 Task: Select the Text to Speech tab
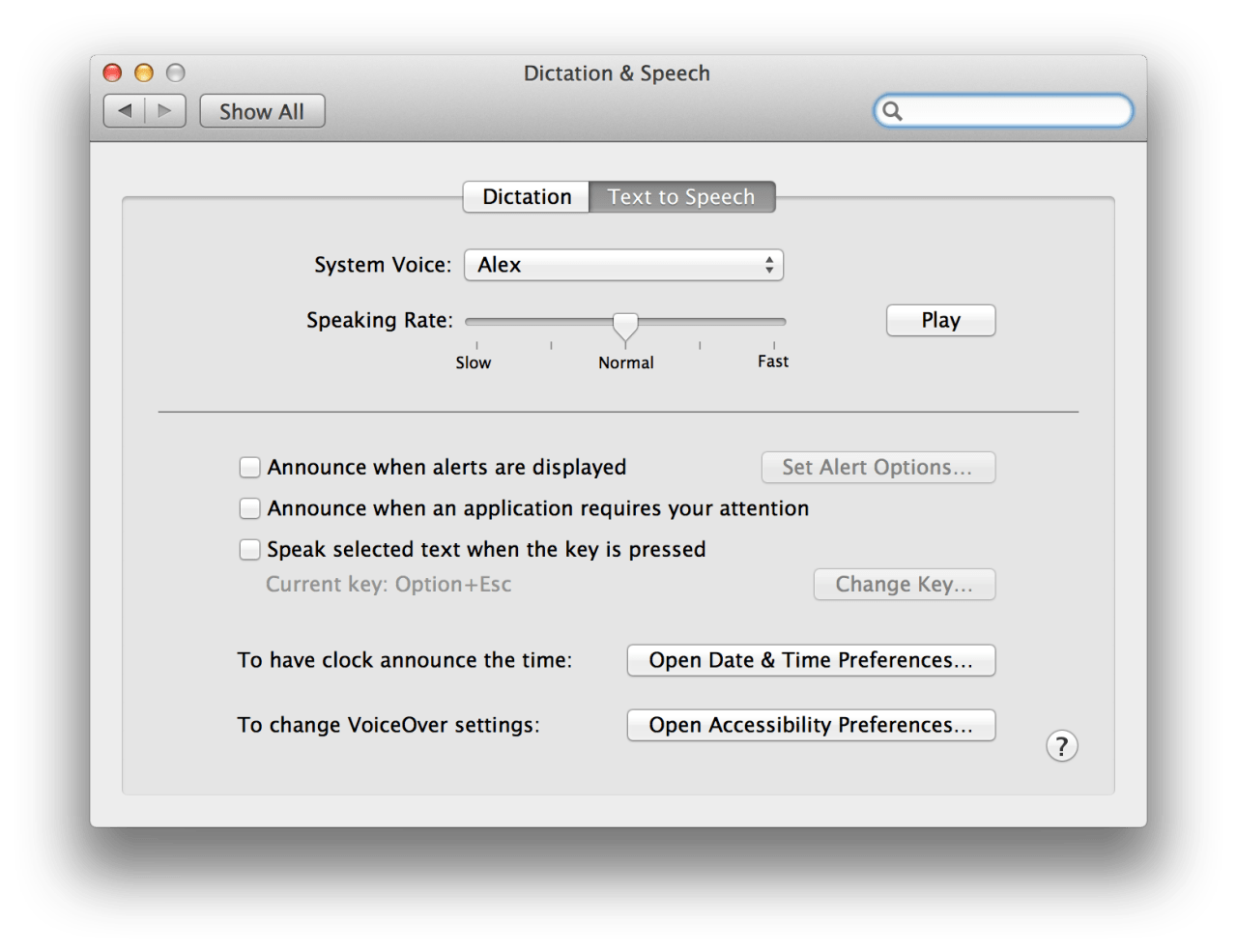(x=681, y=197)
